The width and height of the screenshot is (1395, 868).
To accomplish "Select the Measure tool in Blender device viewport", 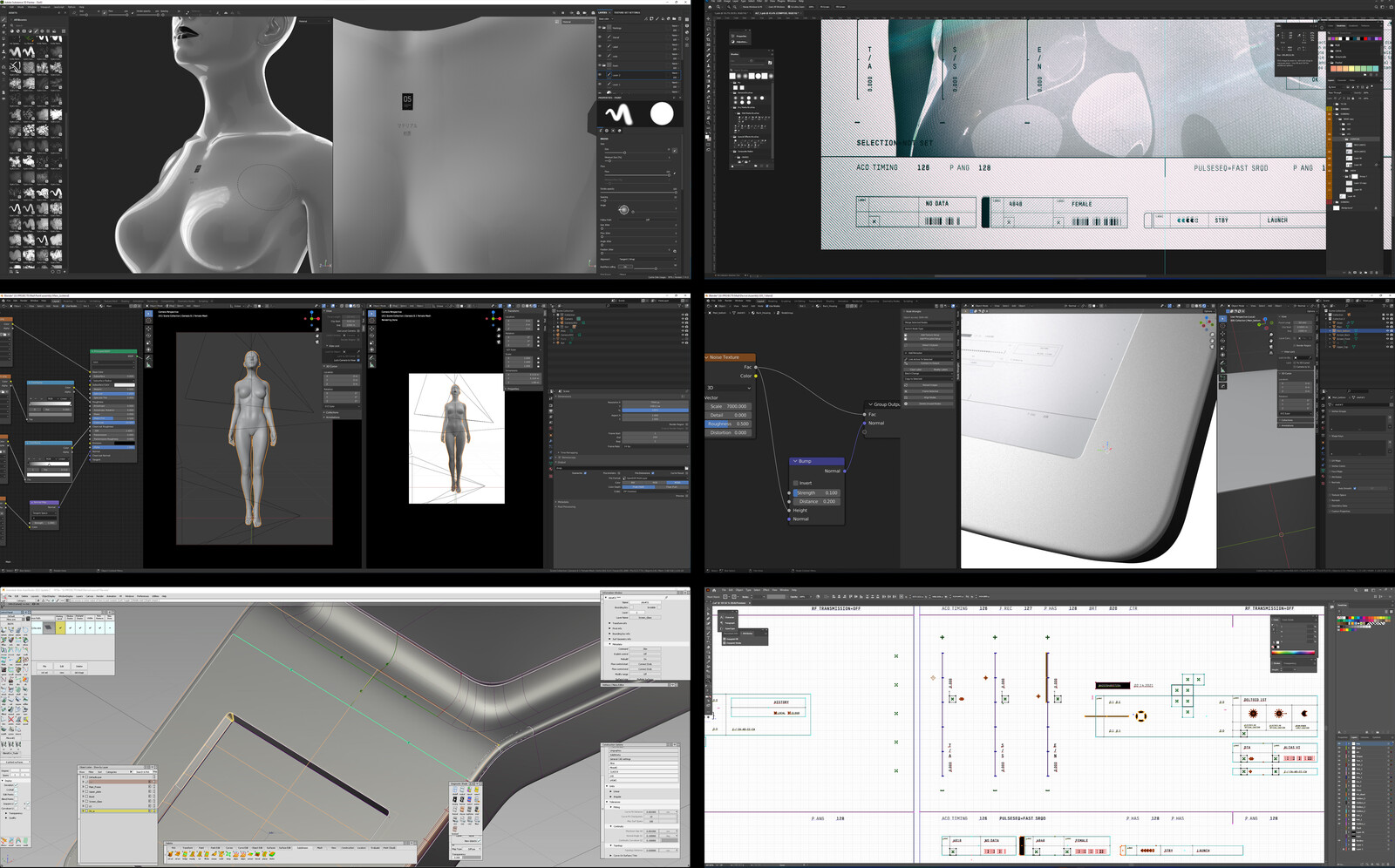I will tap(1222, 370).
